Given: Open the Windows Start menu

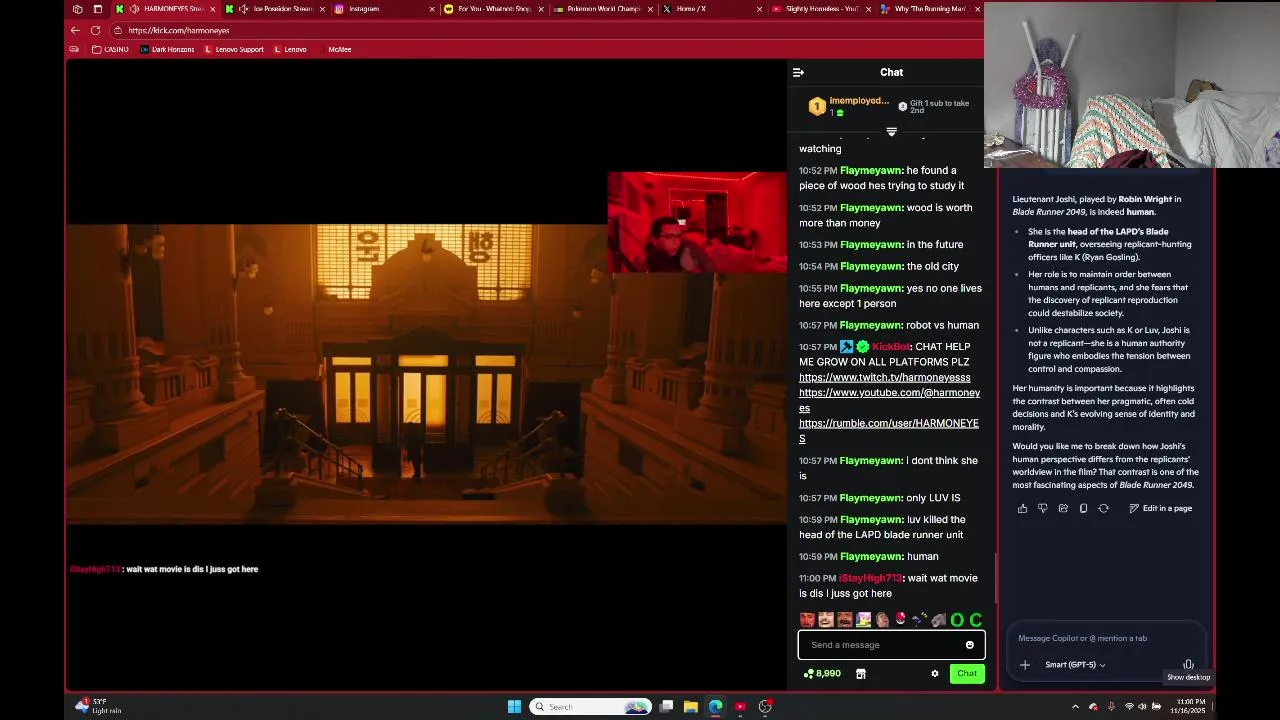Looking at the screenshot, I should [x=514, y=707].
